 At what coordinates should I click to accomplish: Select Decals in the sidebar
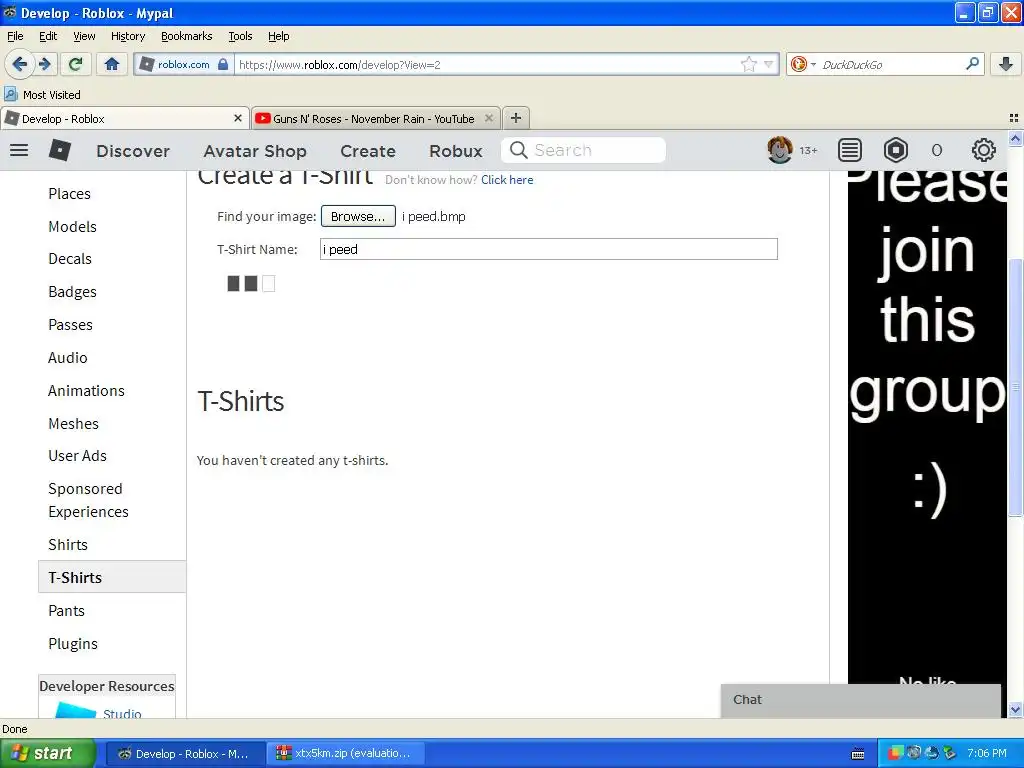coord(70,259)
